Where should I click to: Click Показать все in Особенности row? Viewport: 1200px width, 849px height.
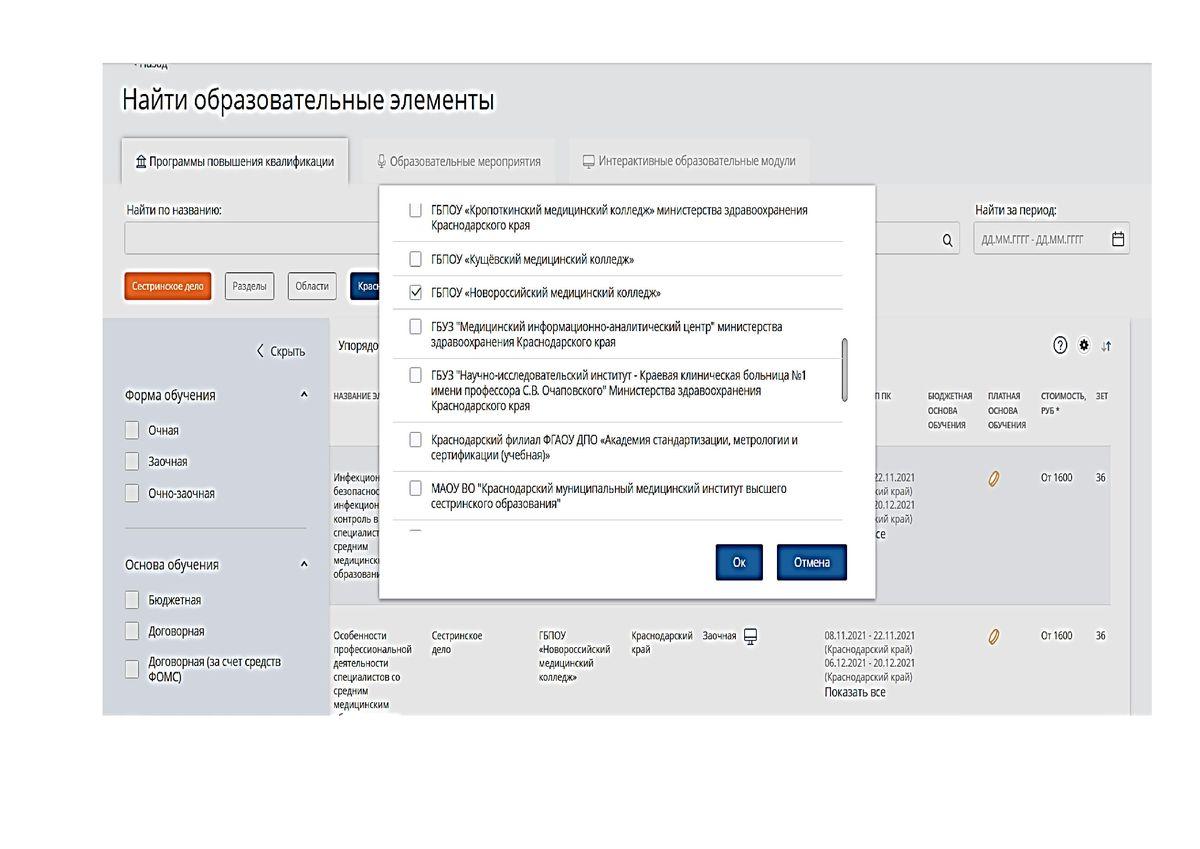coord(855,692)
